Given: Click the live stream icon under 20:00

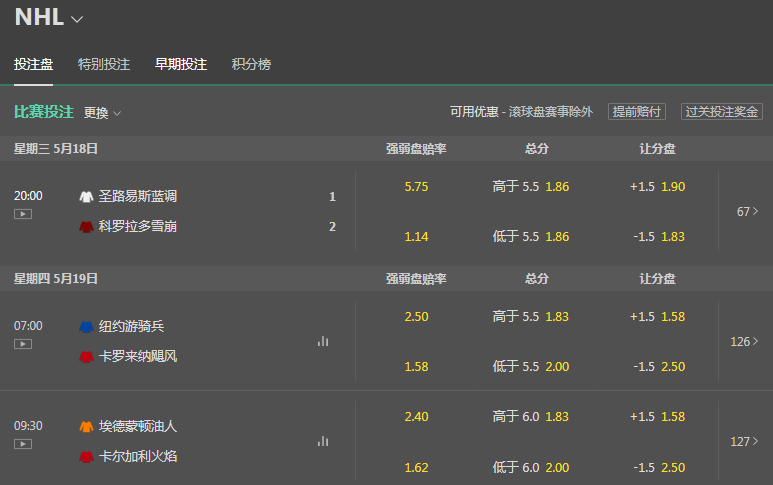Looking at the screenshot, I should (23, 214).
